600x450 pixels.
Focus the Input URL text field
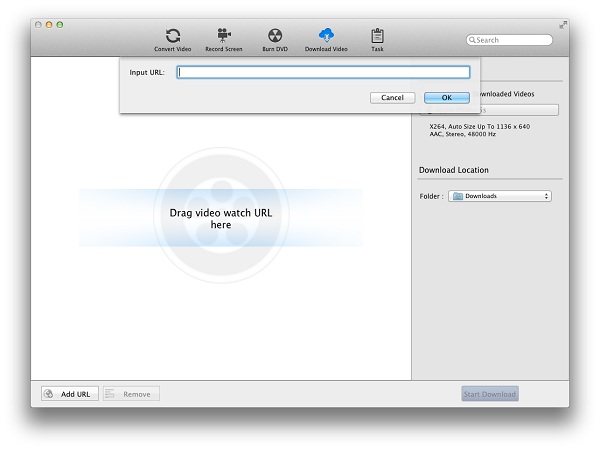point(323,72)
